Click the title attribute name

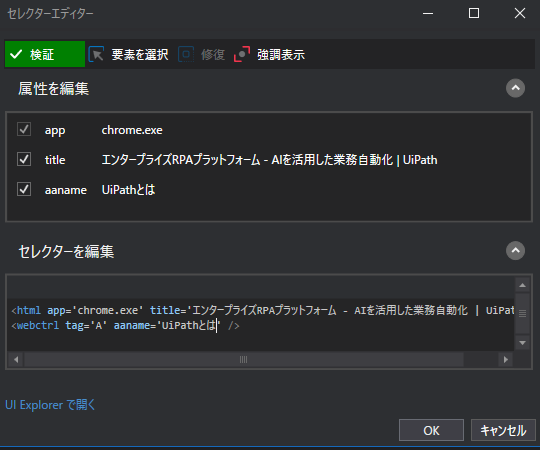pyautogui.click(x=55, y=160)
